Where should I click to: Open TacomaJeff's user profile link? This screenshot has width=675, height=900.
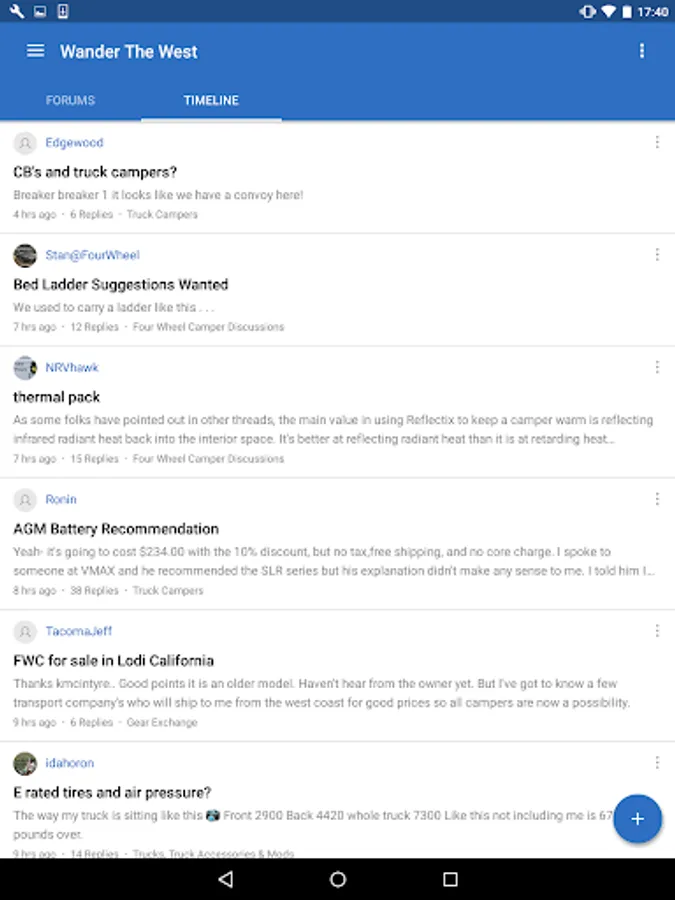click(78, 631)
